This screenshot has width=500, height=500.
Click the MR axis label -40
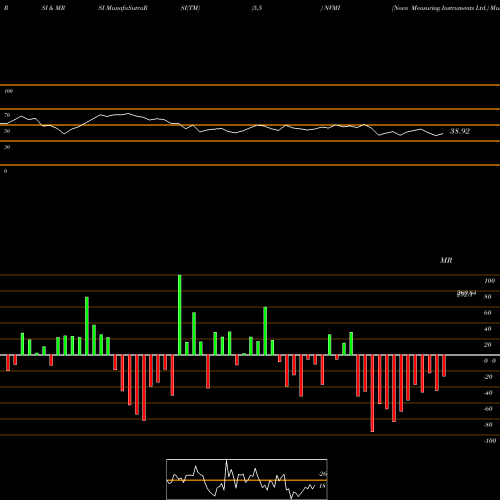[488, 393]
